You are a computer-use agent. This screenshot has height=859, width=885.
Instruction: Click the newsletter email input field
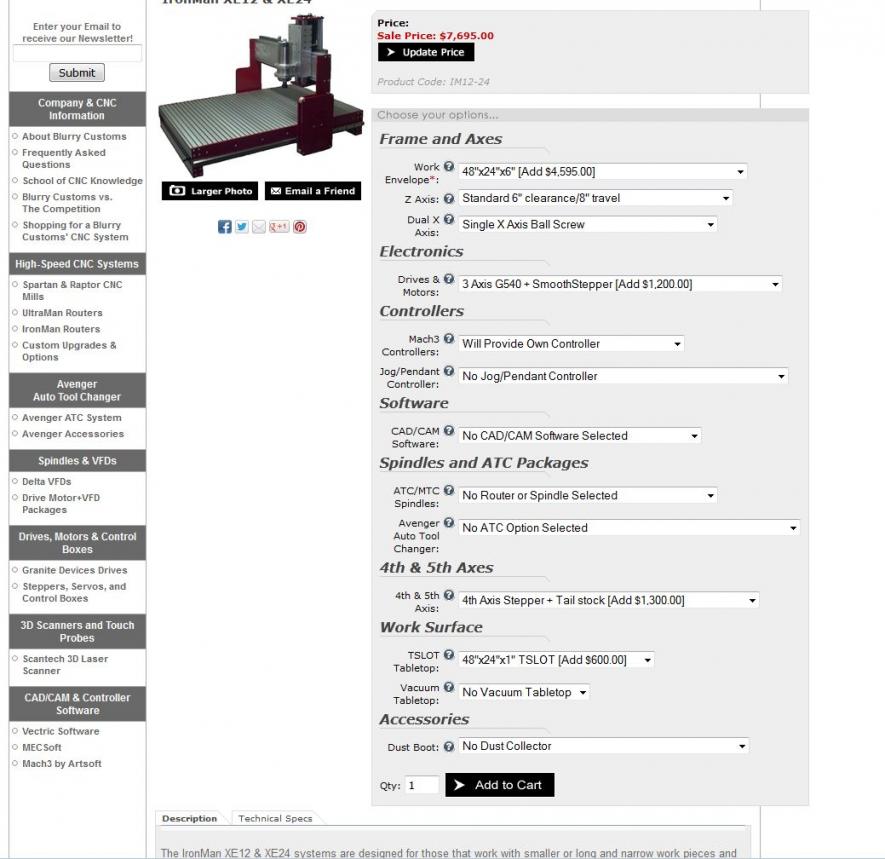tap(77, 54)
